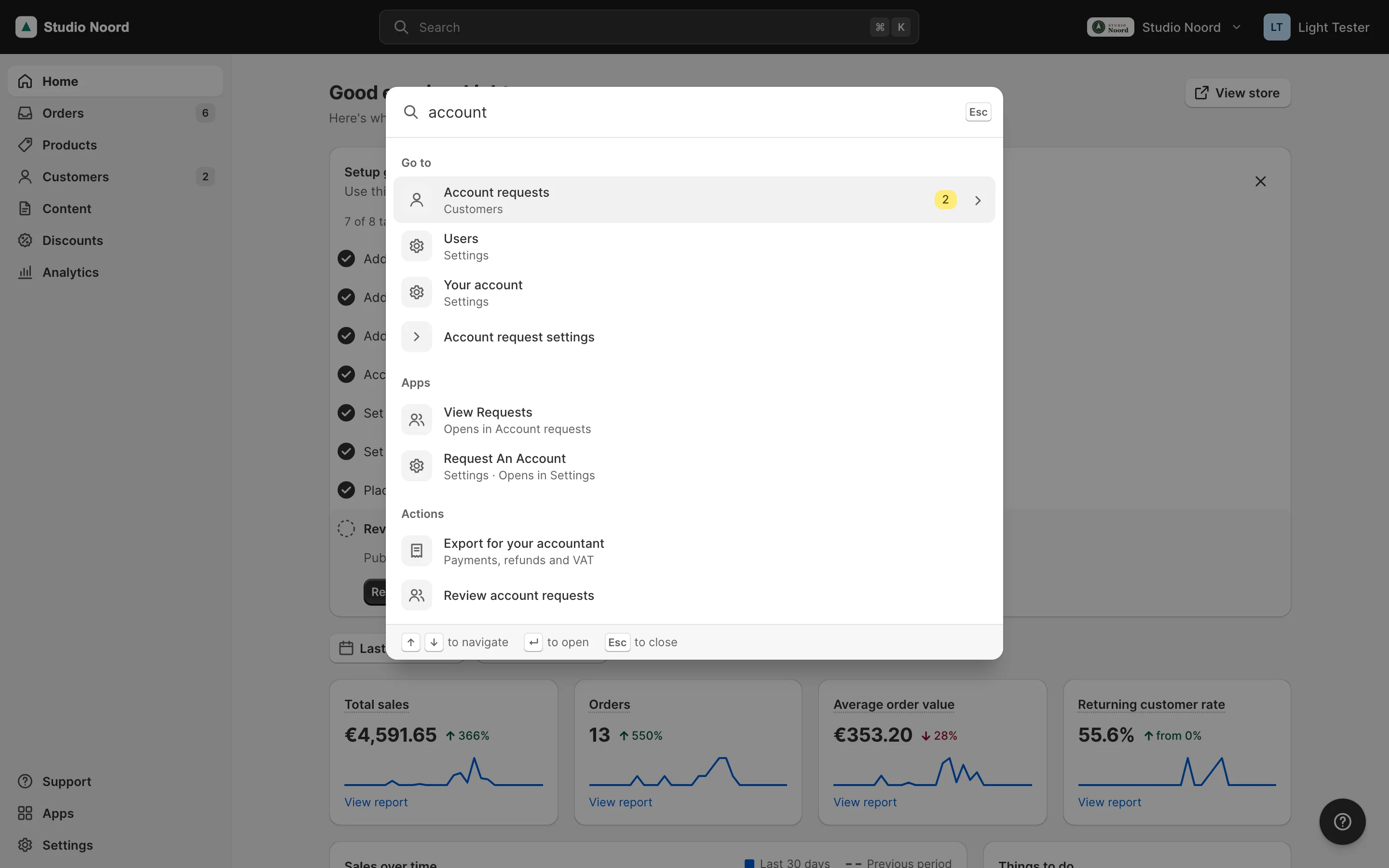Click the Request An Account gear icon
Viewport: 1389px width, 868px height.
coord(417,466)
